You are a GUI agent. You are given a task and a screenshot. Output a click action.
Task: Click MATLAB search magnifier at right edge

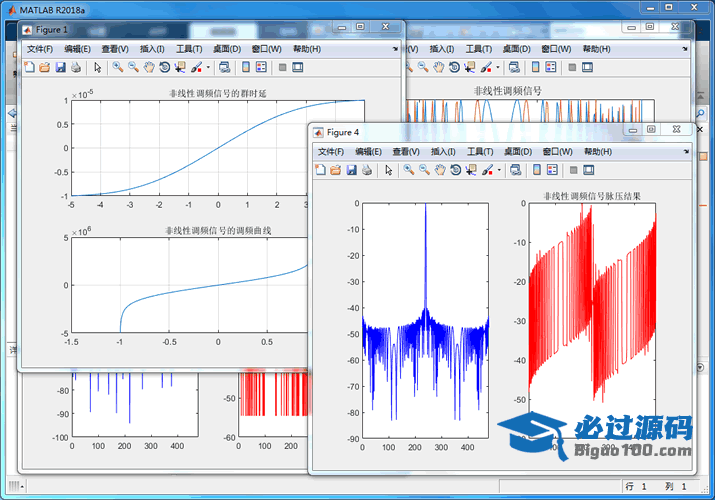click(x=701, y=113)
